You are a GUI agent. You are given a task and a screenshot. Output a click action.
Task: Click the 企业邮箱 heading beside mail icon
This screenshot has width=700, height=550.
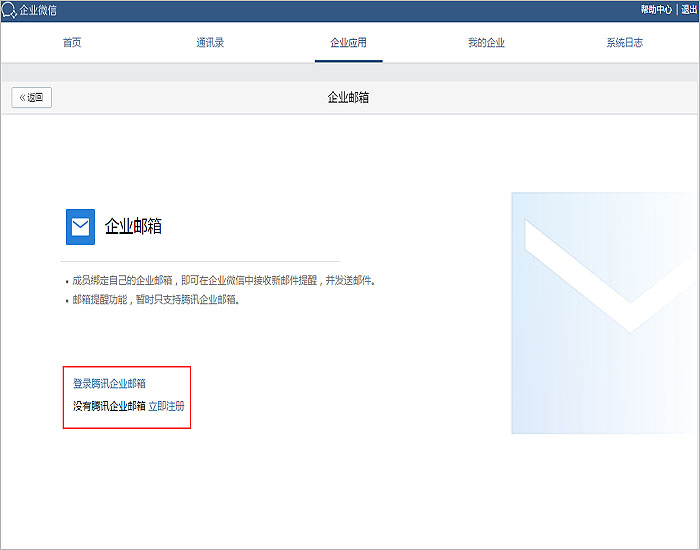133,227
